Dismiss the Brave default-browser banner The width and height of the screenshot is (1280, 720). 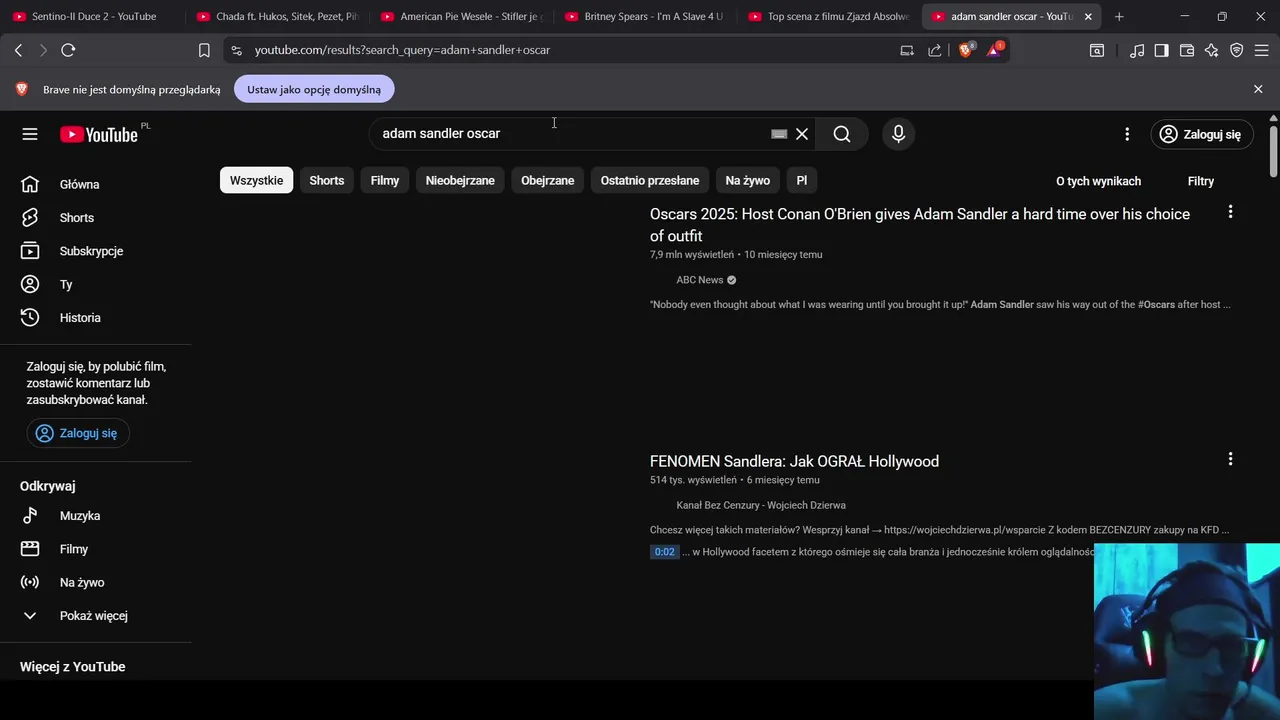click(1258, 89)
